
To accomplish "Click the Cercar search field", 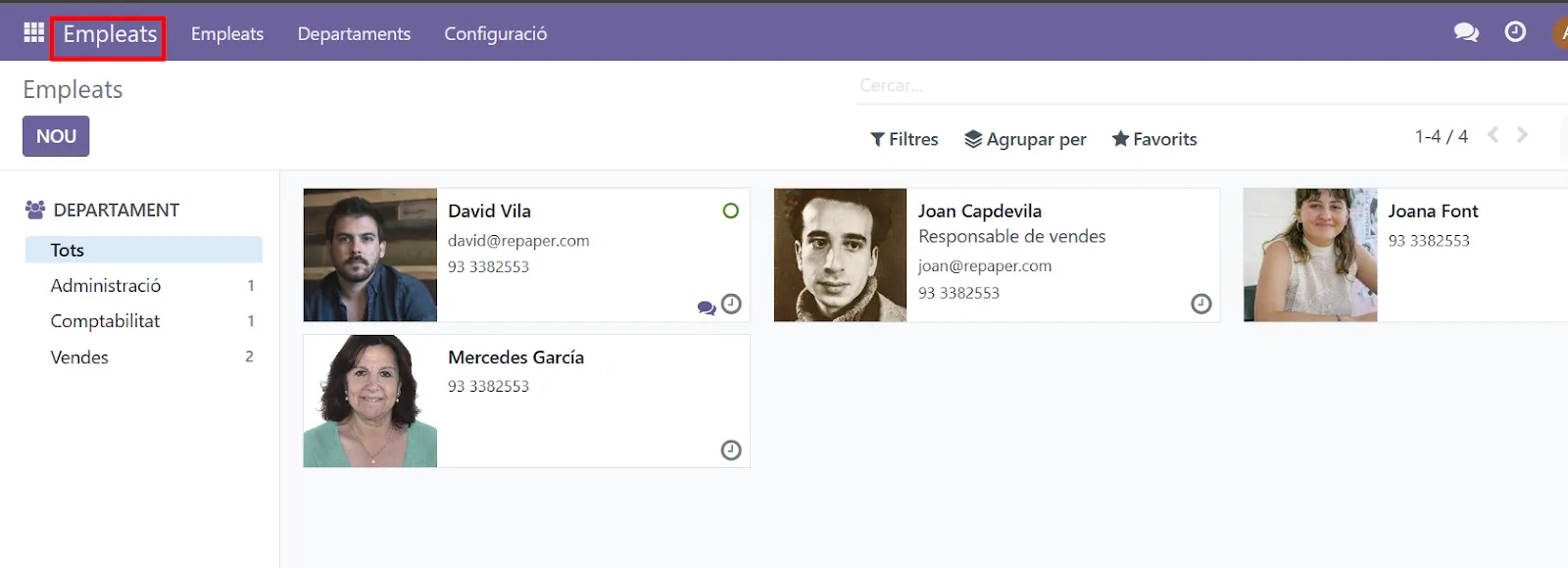I will point(1176,86).
